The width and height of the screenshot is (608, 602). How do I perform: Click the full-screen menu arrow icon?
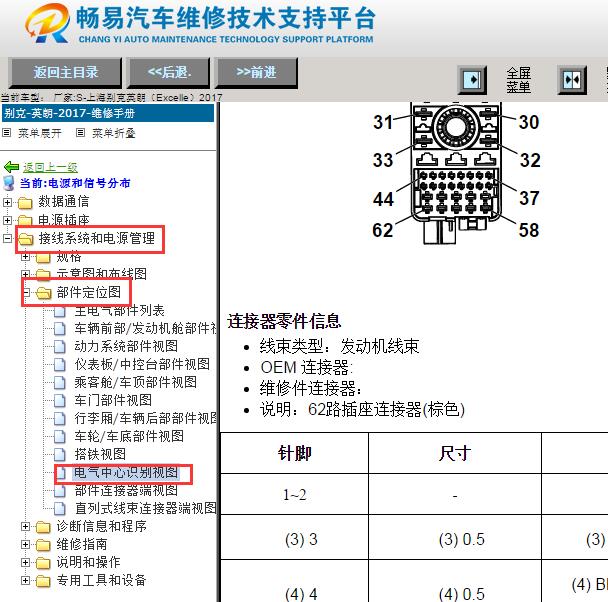click(472, 80)
